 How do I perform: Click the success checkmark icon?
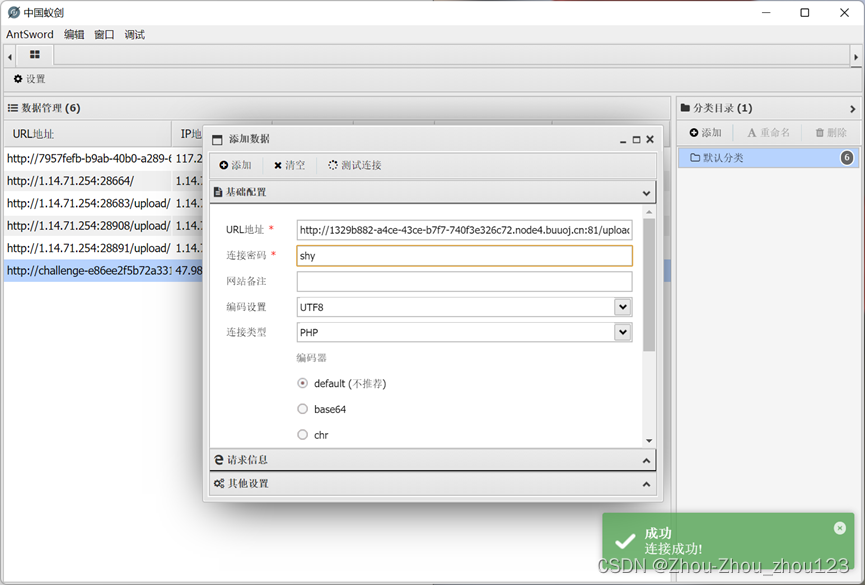[624, 541]
